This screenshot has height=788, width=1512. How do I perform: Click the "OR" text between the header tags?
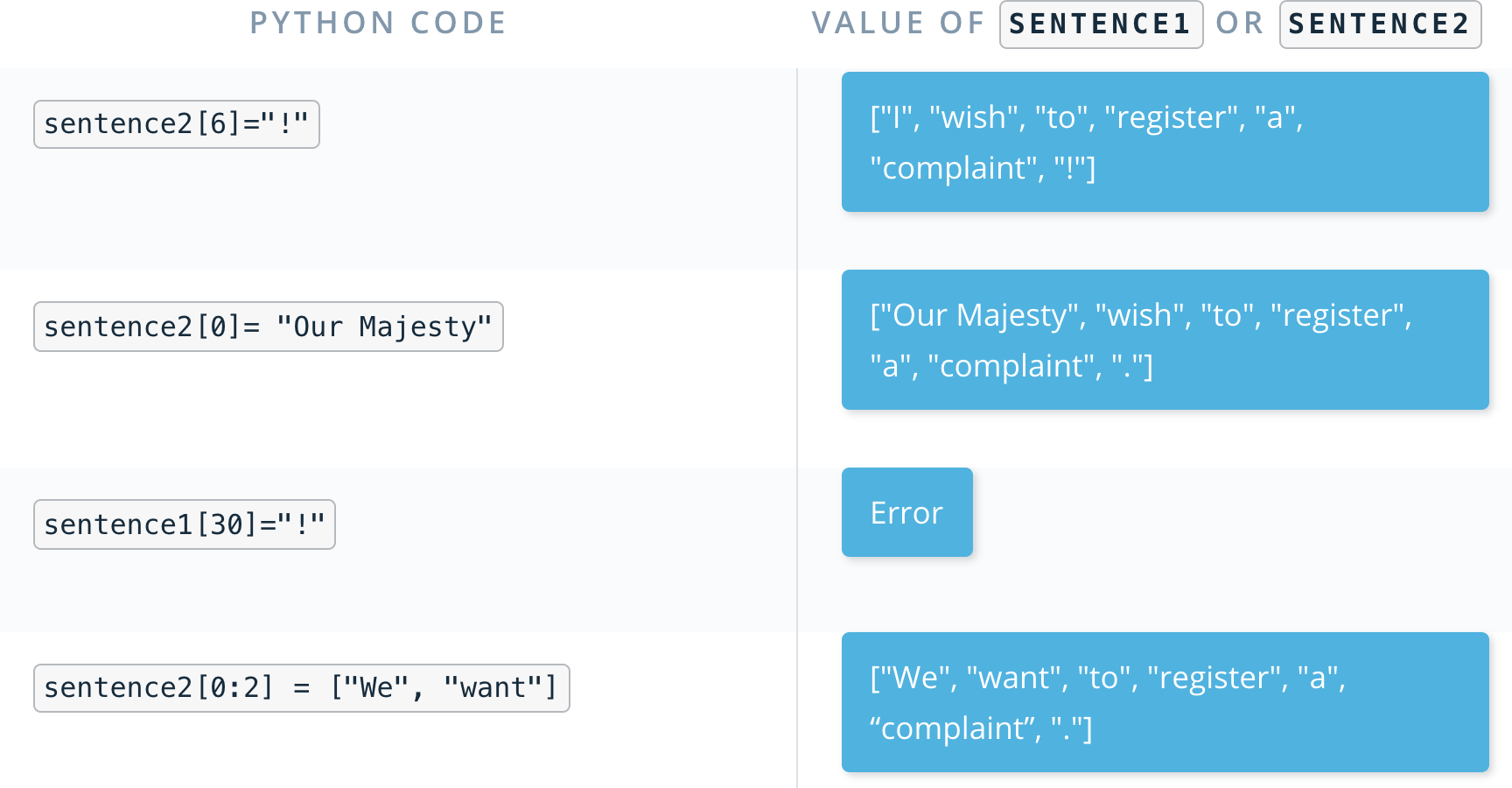tap(1240, 23)
